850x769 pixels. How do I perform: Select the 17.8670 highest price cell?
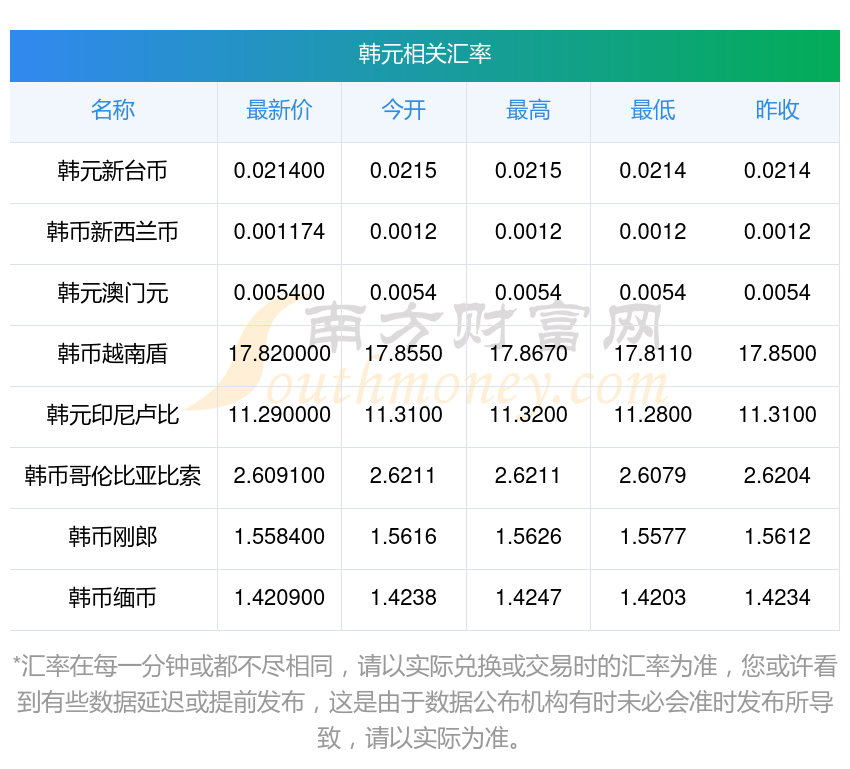click(x=528, y=354)
